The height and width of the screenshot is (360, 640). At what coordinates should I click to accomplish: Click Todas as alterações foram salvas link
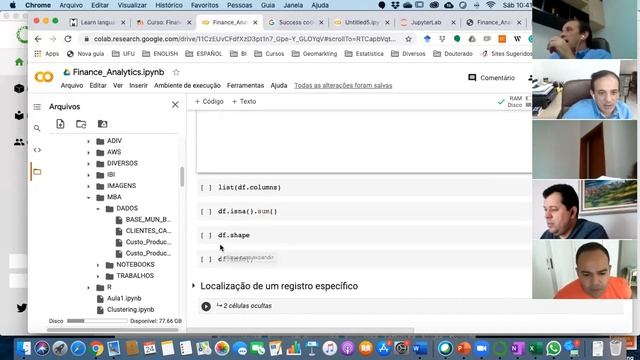tap(343, 85)
